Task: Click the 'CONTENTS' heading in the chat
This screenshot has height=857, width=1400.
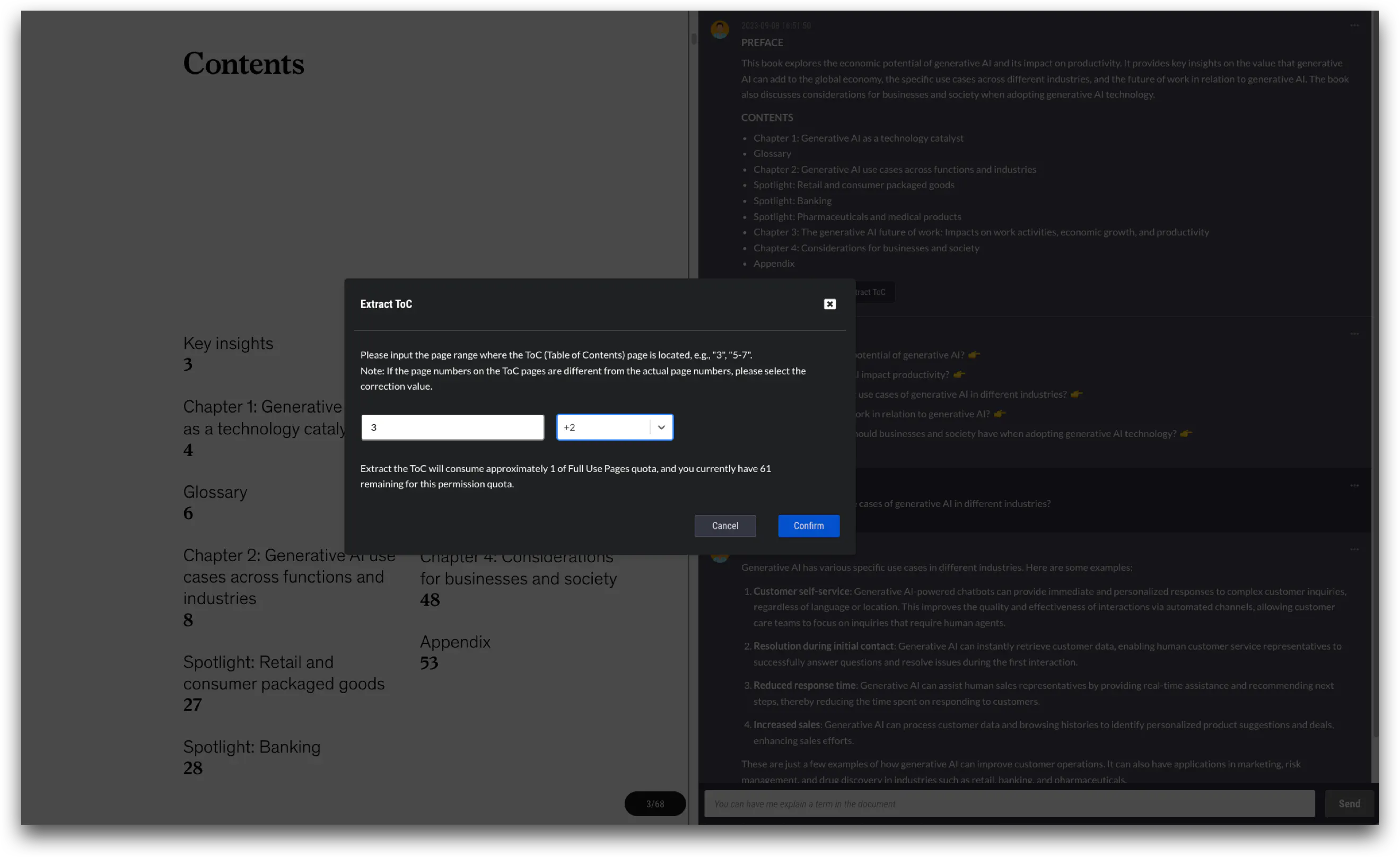Action: click(767, 118)
